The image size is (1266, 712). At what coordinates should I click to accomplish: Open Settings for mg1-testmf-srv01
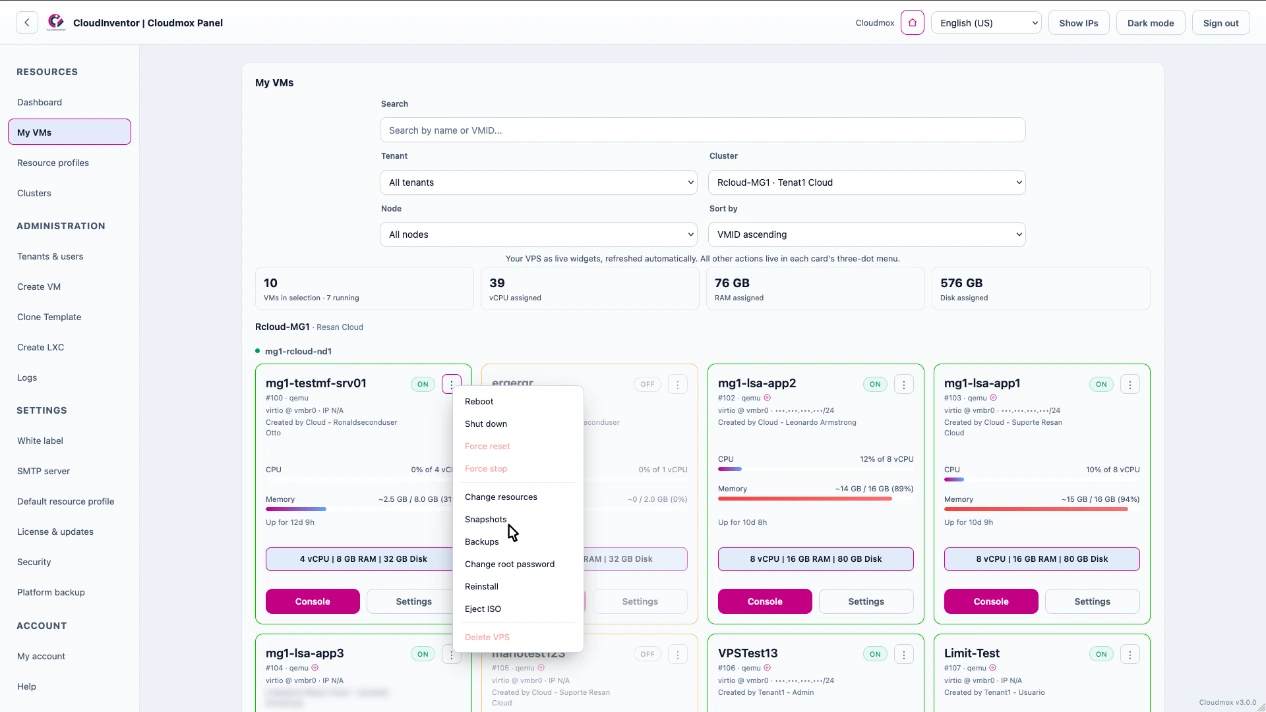click(413, 601)
